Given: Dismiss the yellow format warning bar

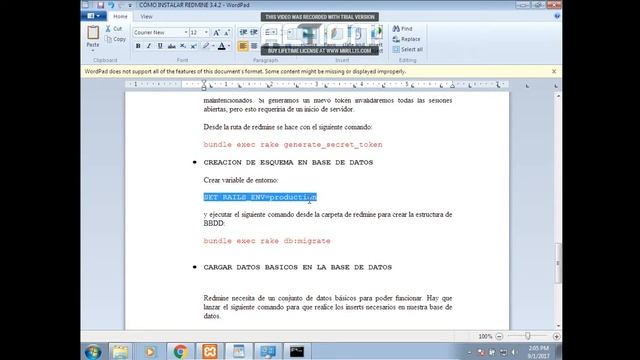Looking at the screenshot, I should (x=554, y=71).
